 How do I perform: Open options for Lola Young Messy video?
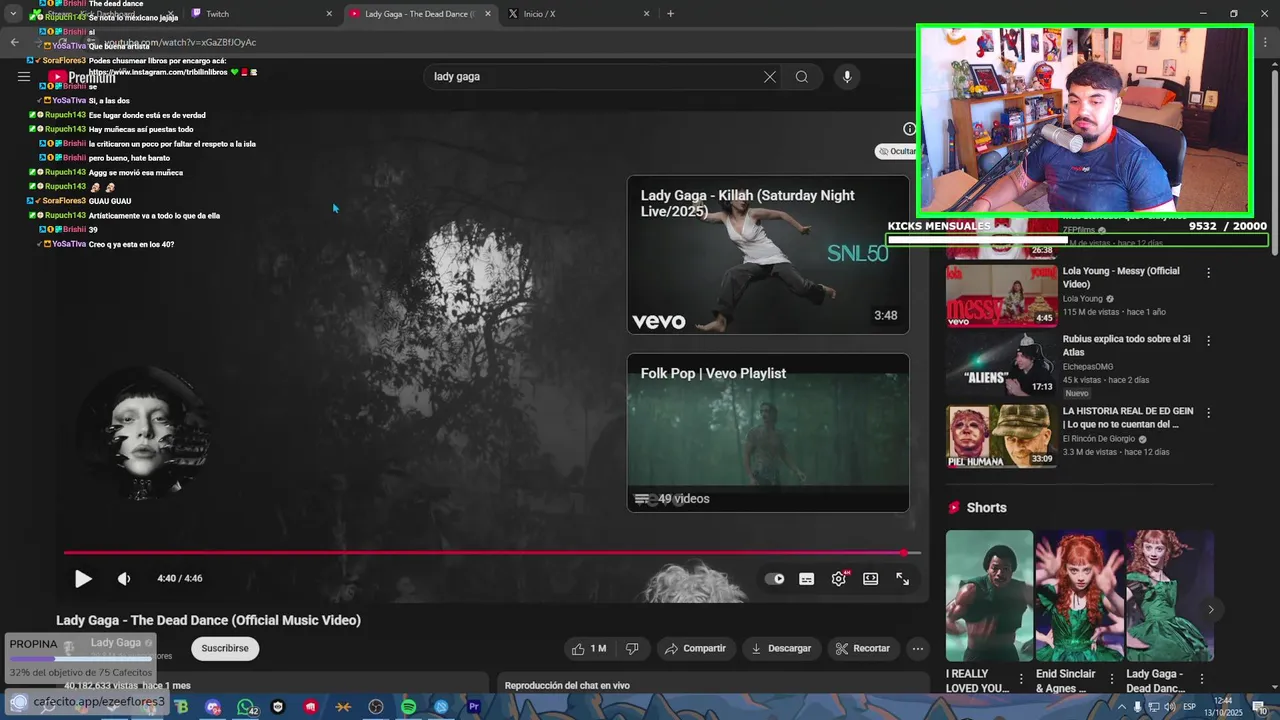pyautogui.click(x=1208, y=273)
